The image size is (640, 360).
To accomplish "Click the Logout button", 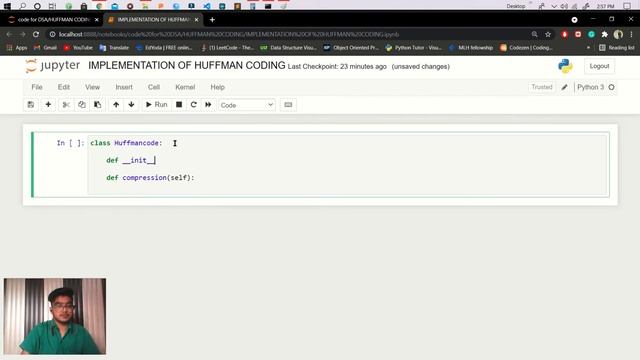I will [x=599, y=66].
